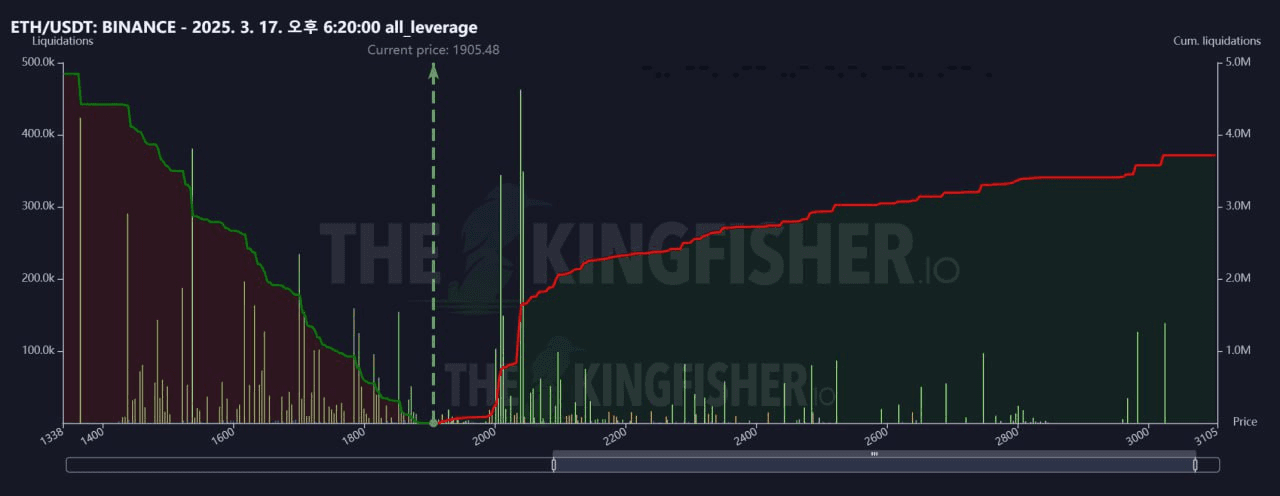The width and height of the screenshot is (1280, 496).
Task: Click the 2800 price axis label
Action: [x=1006, y=434]
